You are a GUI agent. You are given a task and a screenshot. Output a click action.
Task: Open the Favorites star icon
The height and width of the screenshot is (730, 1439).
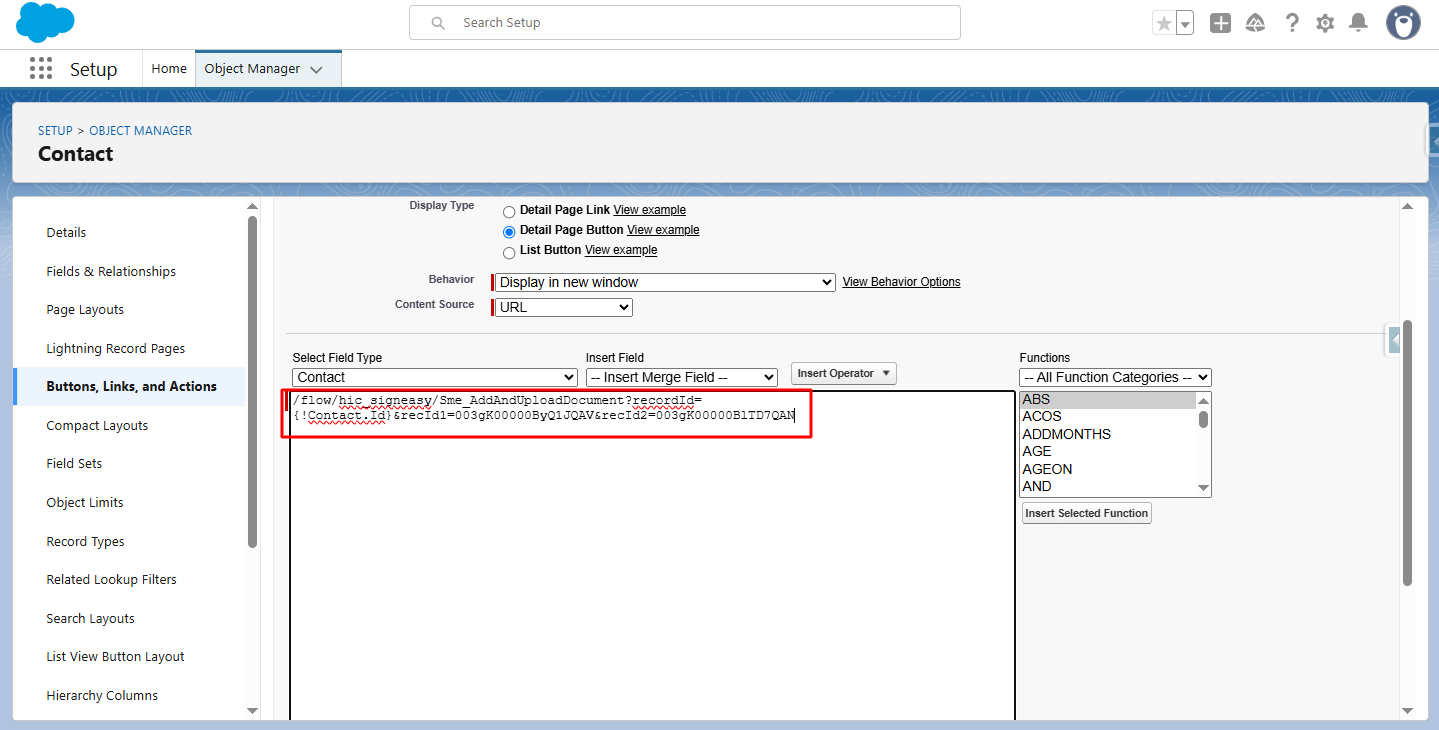pyautogui.click(x=1164, y=23)
